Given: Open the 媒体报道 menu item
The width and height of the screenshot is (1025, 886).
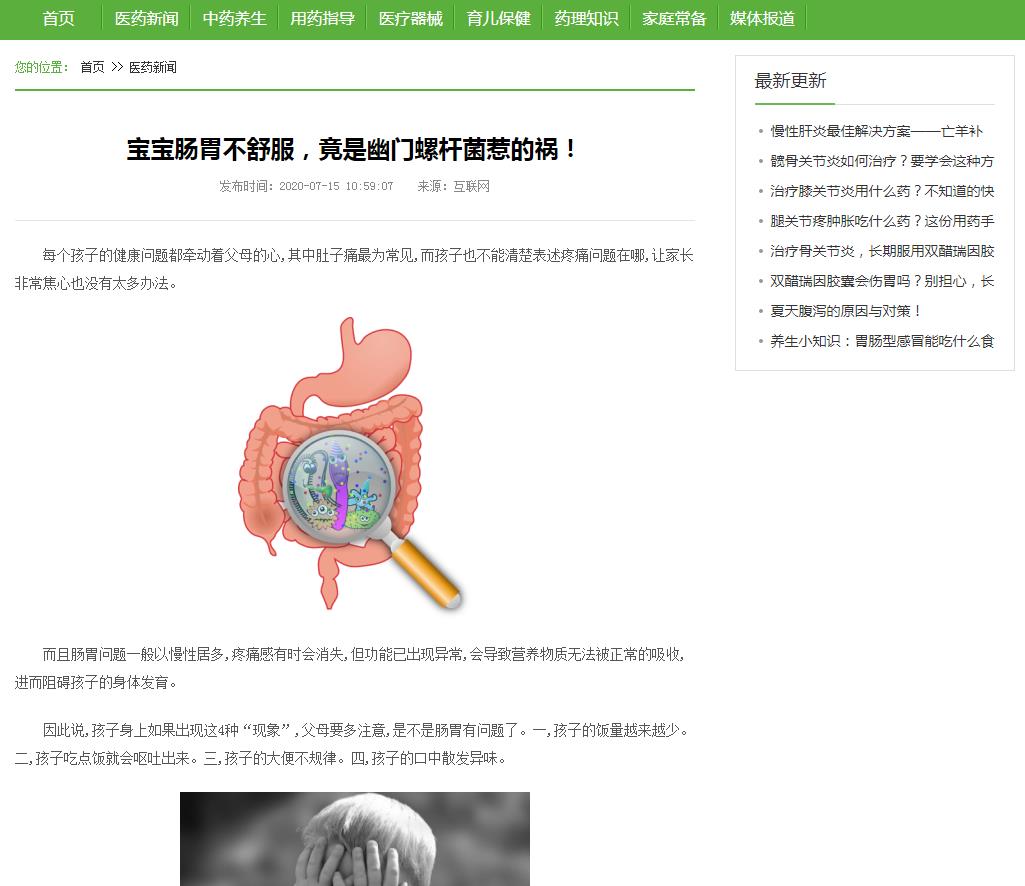Looking at the screenshot, I should point(762,18).
